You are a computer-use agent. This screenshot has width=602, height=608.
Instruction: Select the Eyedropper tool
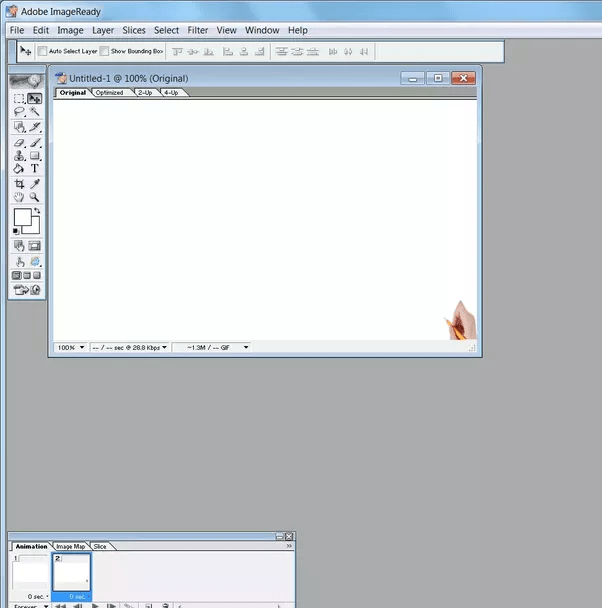pos(35,184)
